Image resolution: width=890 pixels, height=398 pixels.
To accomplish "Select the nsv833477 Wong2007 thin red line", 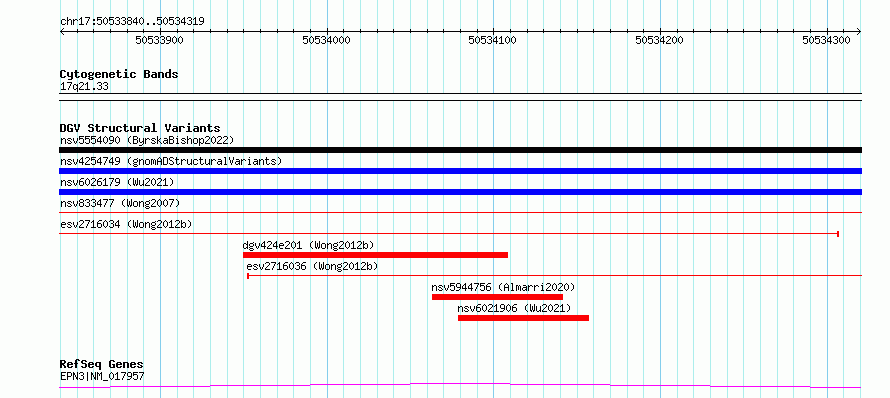I will click(x=460, y=213).
